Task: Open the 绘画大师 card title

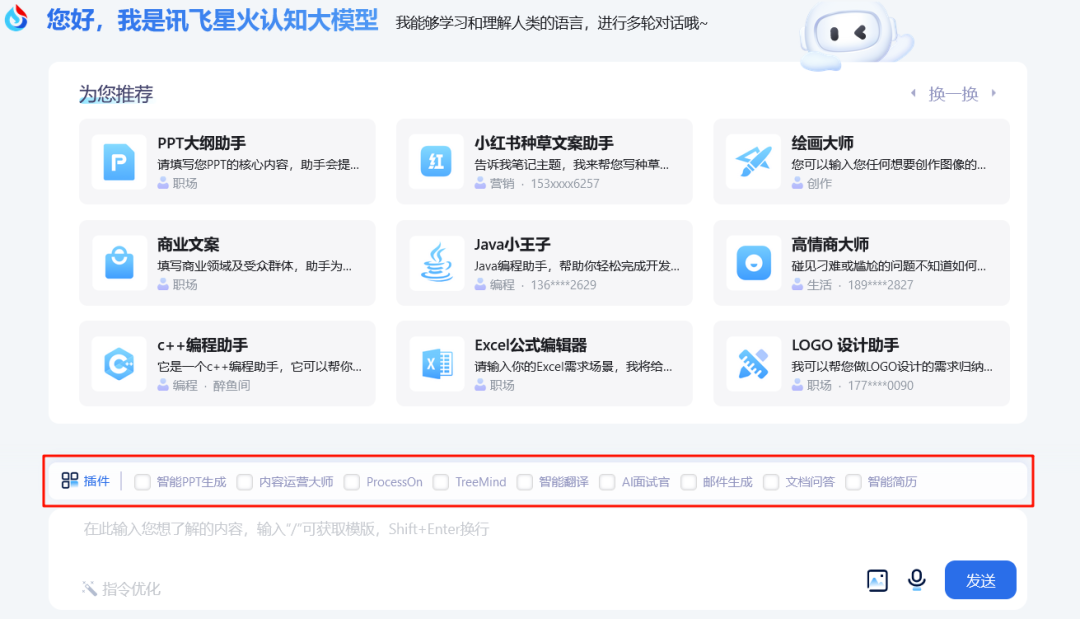Action: 822,143
